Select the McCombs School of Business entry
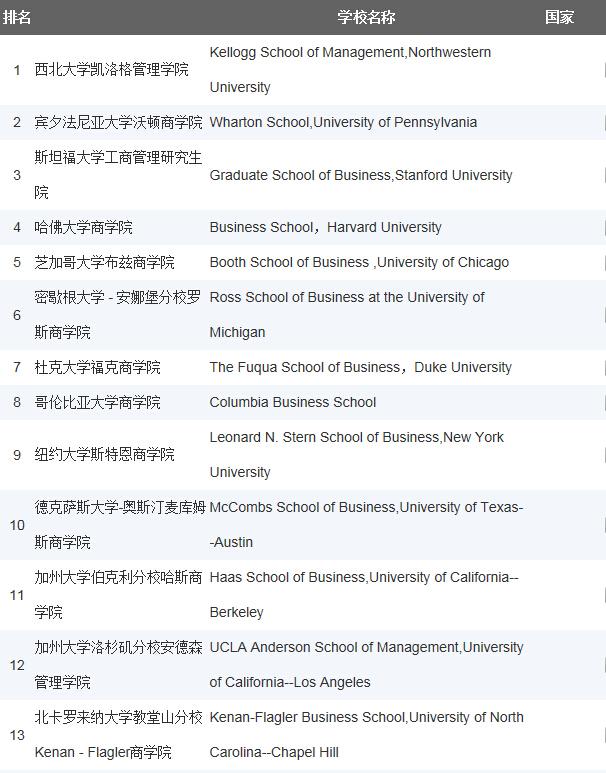Image resolution: width=606 pixels, height=773 pixels. 366,525
